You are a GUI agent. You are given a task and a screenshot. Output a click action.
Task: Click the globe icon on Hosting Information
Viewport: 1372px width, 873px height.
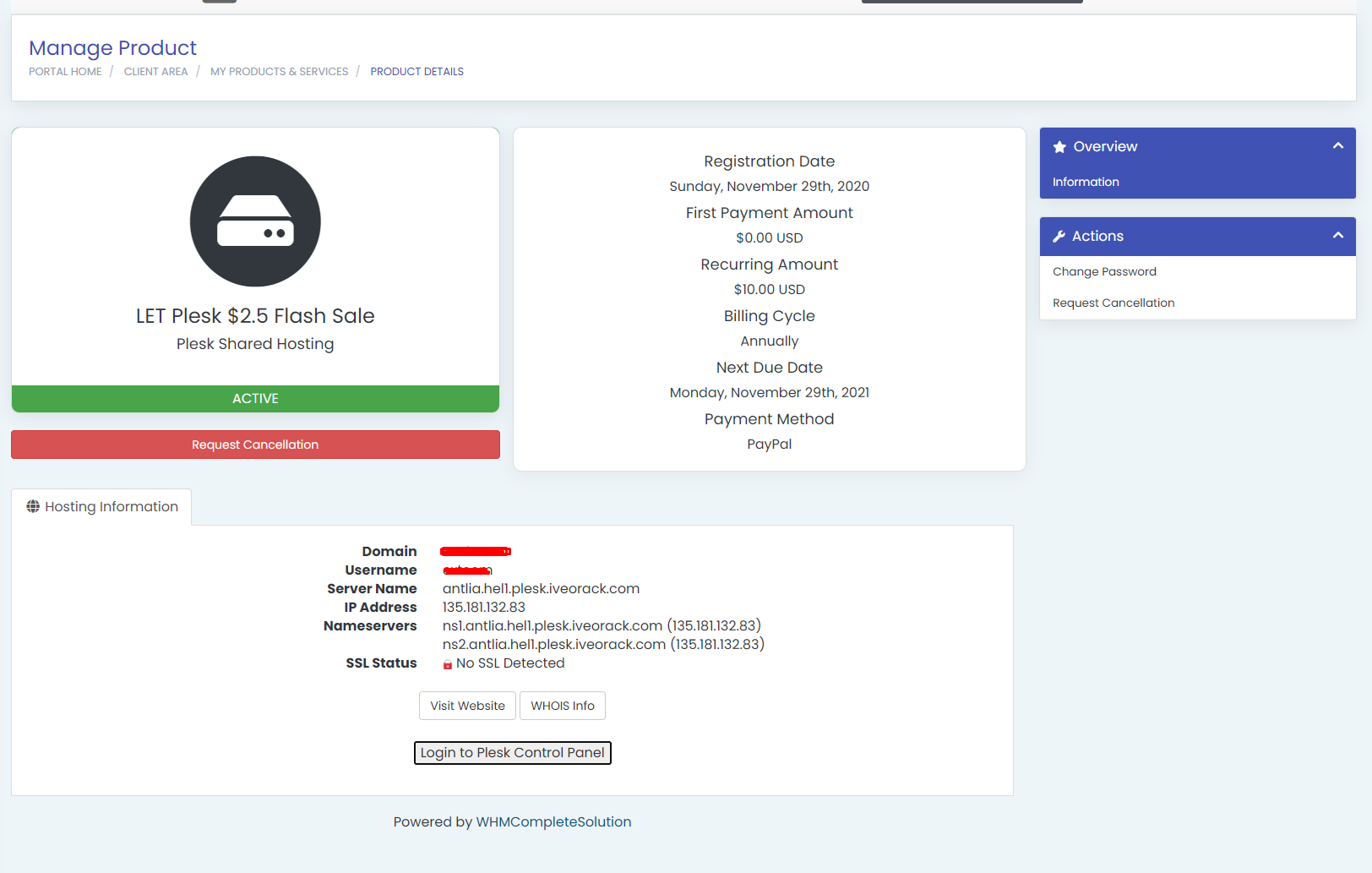(33, 506)
